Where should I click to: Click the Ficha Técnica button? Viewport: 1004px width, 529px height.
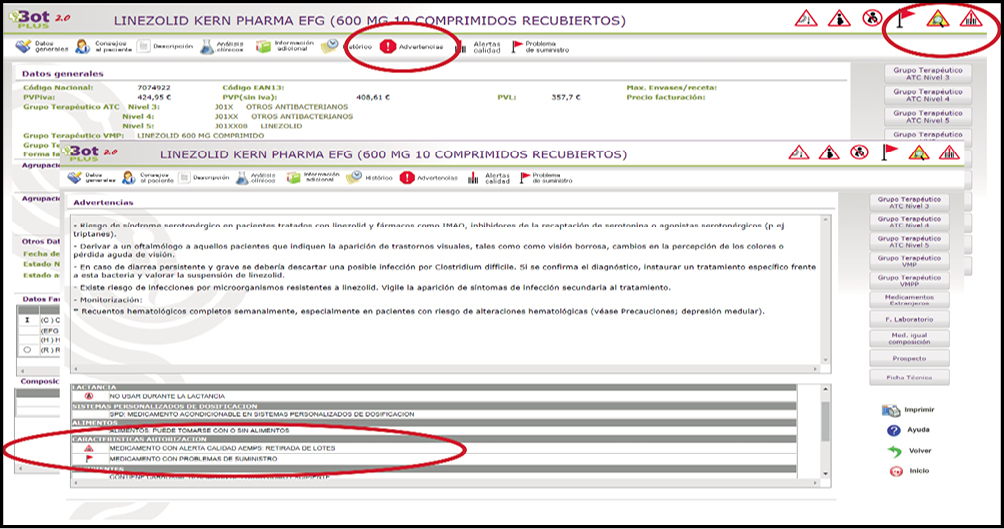[x=909, y=377]
